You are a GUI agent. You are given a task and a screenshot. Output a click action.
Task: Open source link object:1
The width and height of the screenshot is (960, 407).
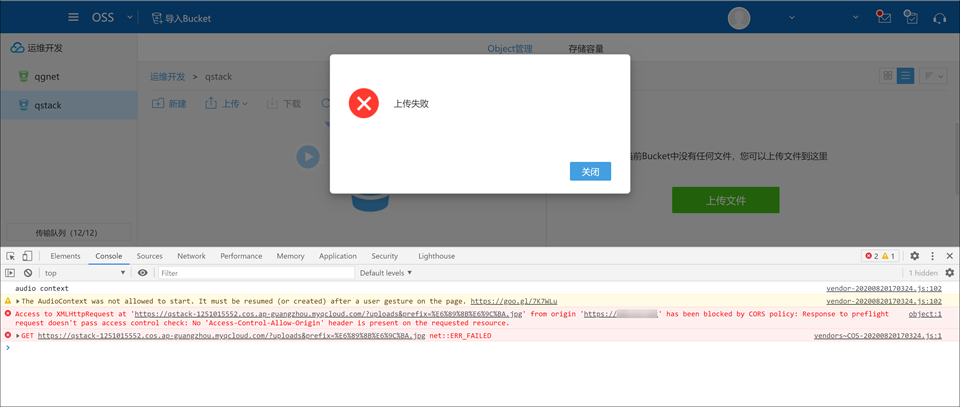click(x=925, y=314)
